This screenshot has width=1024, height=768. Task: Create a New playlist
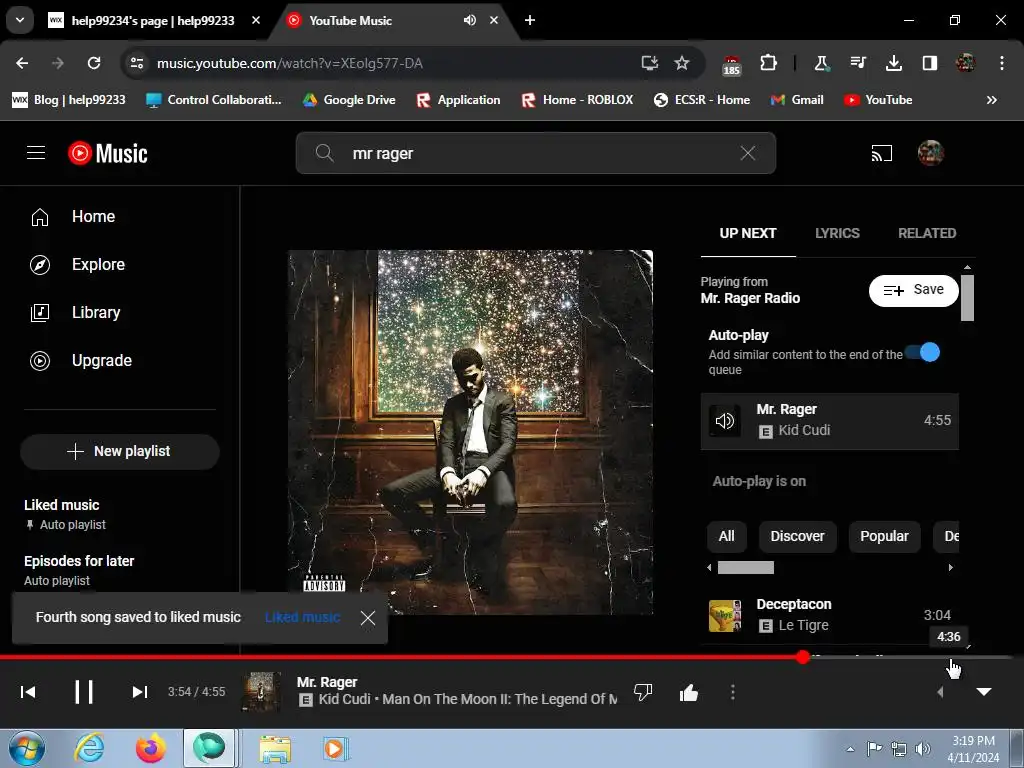tap(120, 451)
